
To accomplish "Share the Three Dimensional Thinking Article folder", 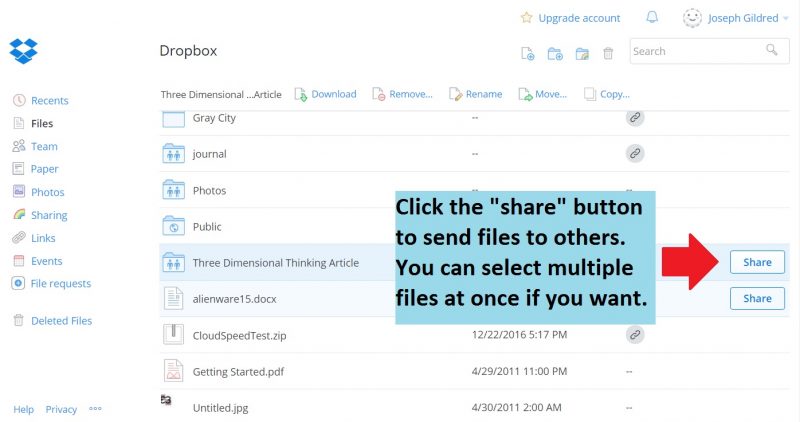I will (757, 262).
